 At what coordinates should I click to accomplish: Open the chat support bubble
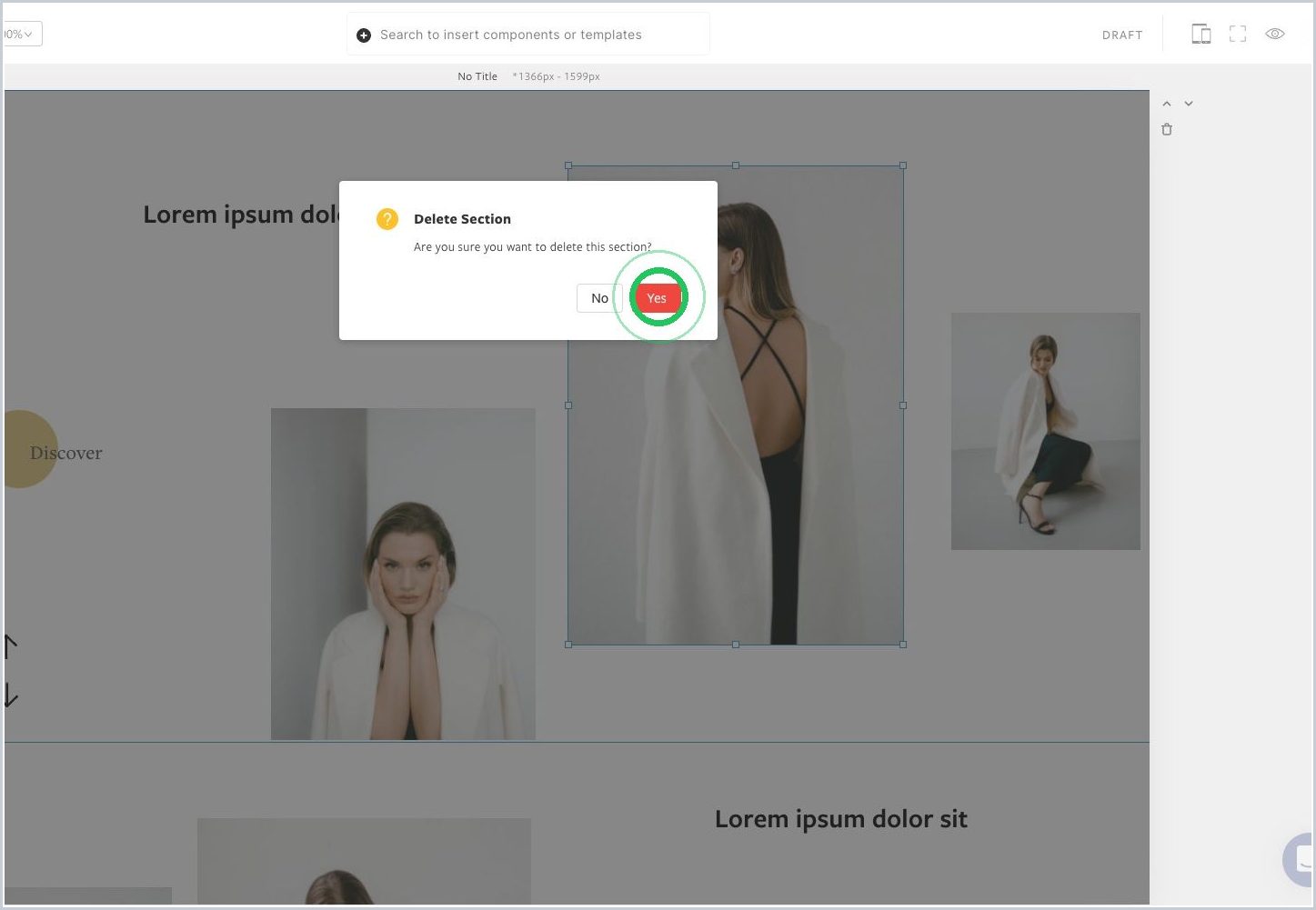1300,860
